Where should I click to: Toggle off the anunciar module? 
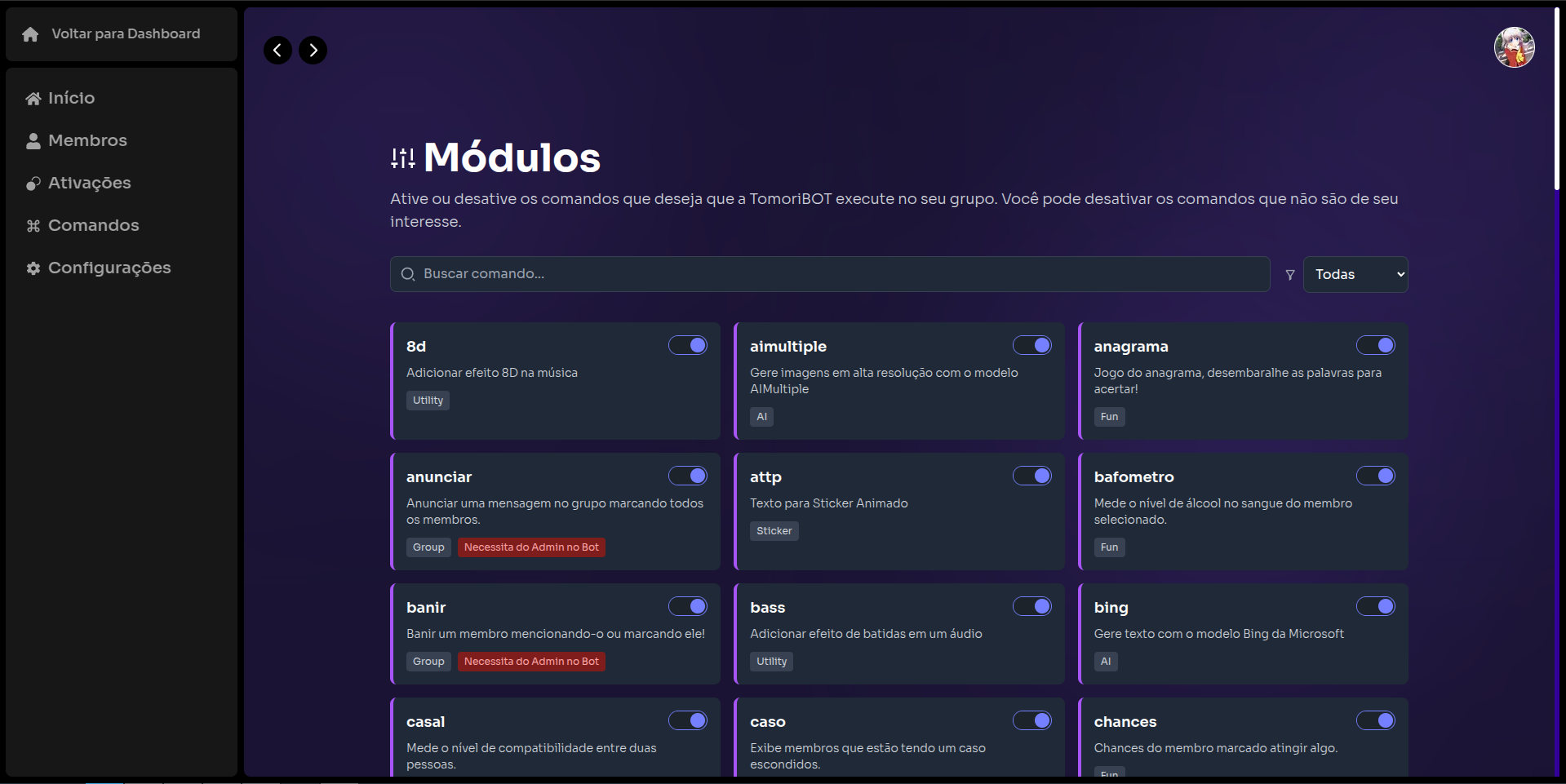[688, 476]
